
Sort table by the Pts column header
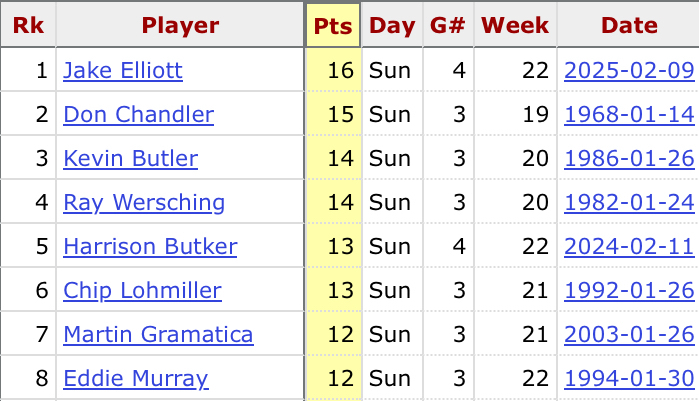[x=333, y=26]
